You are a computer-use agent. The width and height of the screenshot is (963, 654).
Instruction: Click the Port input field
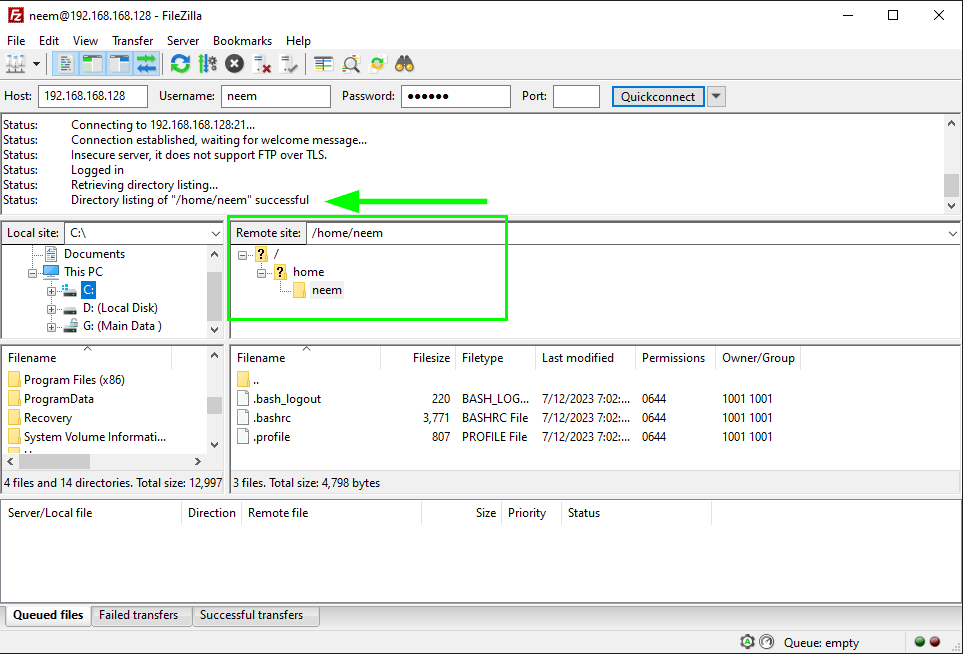(576, 96)
